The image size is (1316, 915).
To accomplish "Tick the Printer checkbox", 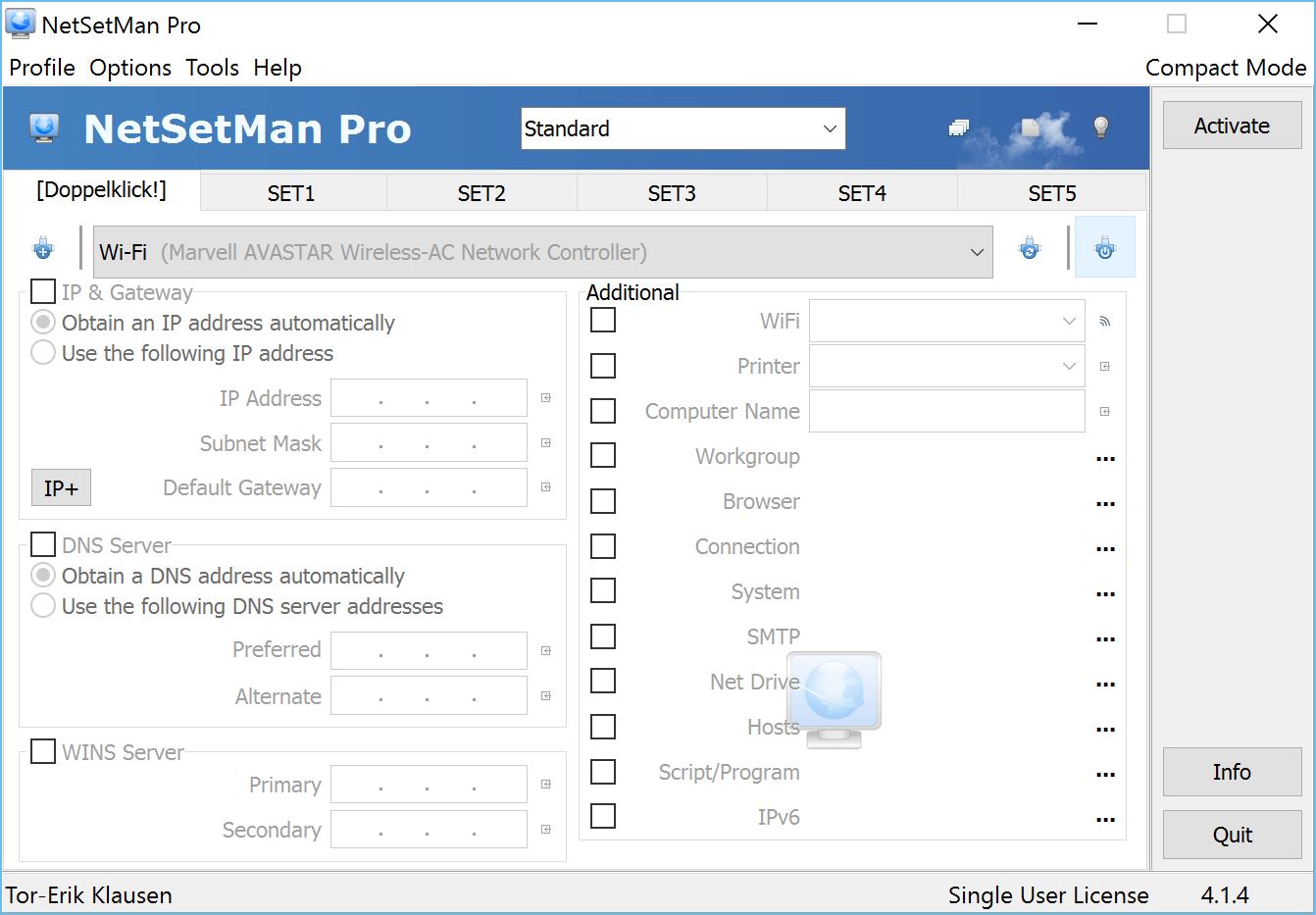I will [x=603, y=366].
